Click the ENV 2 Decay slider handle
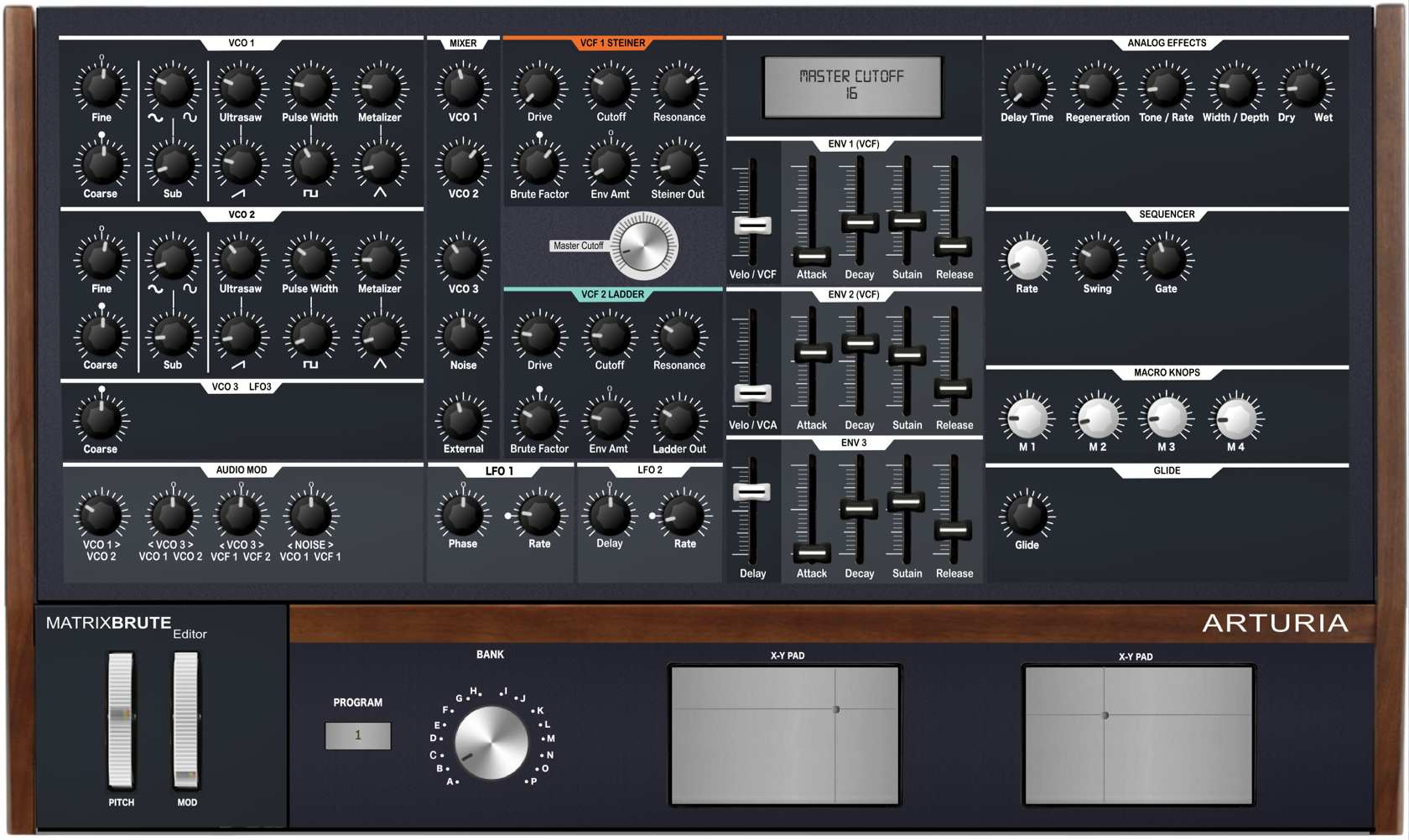Image resolution: width=1409 pixels, height=840 pixels. coord(860,343)
